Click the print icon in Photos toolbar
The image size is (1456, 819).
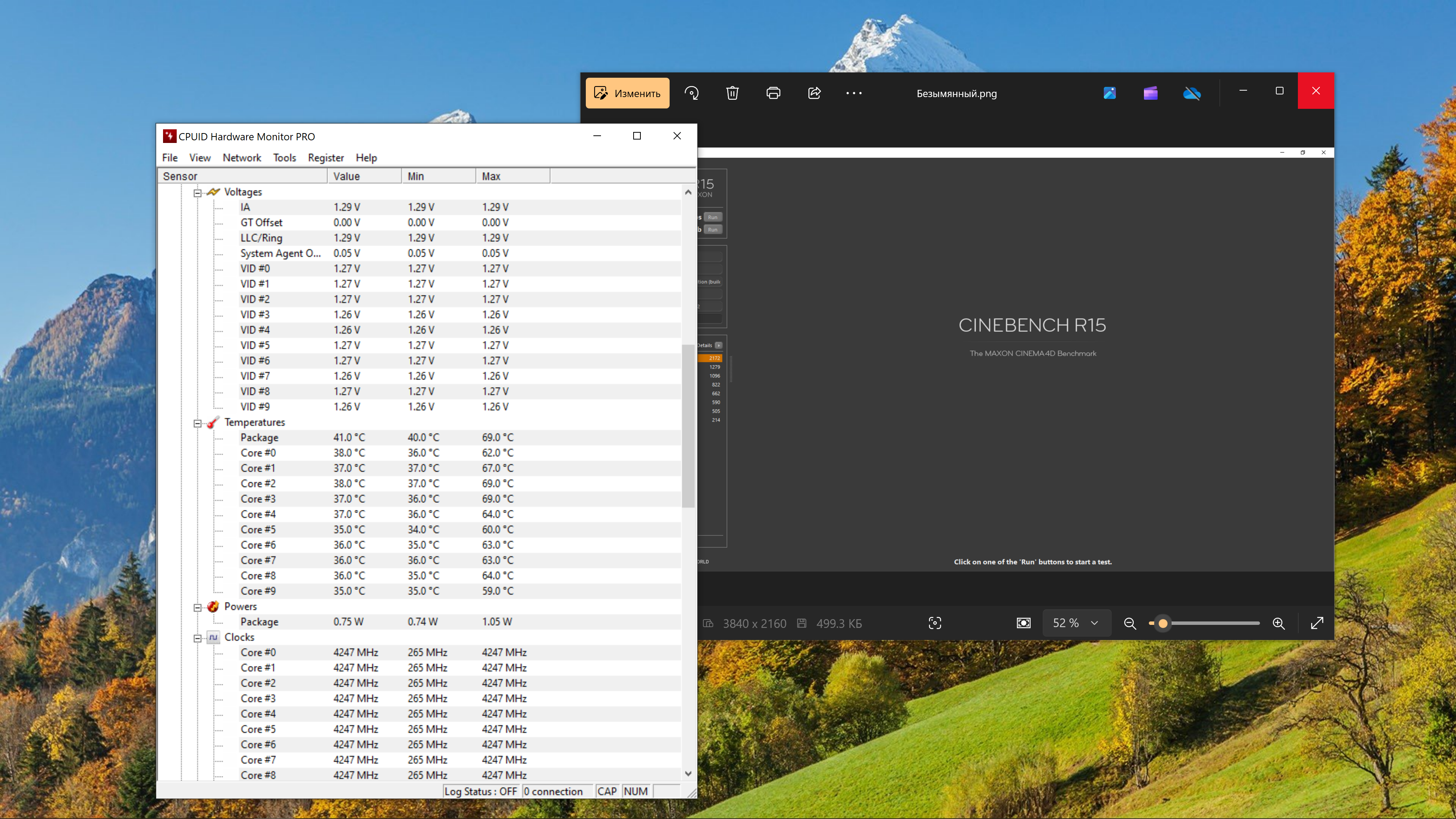point(773,93)
